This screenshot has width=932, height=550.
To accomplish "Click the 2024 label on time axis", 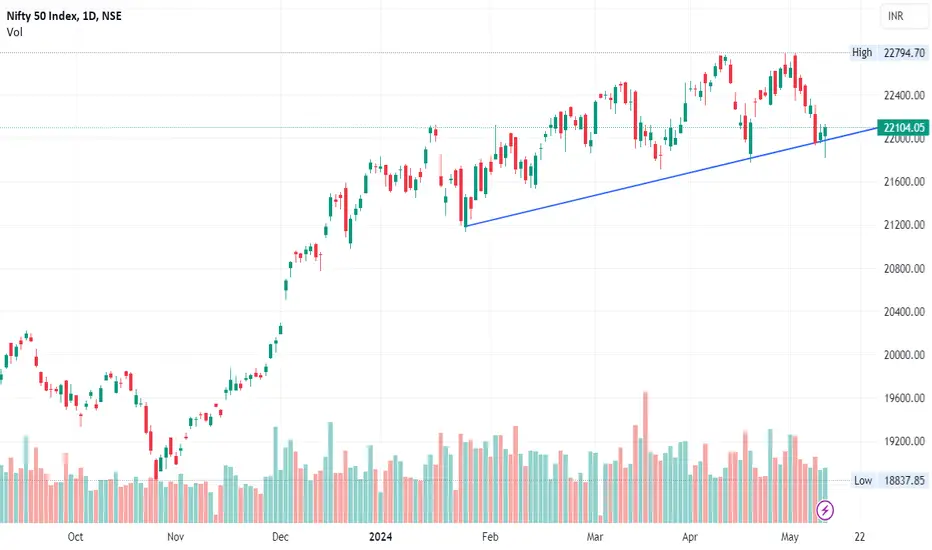I will [380, 537].
